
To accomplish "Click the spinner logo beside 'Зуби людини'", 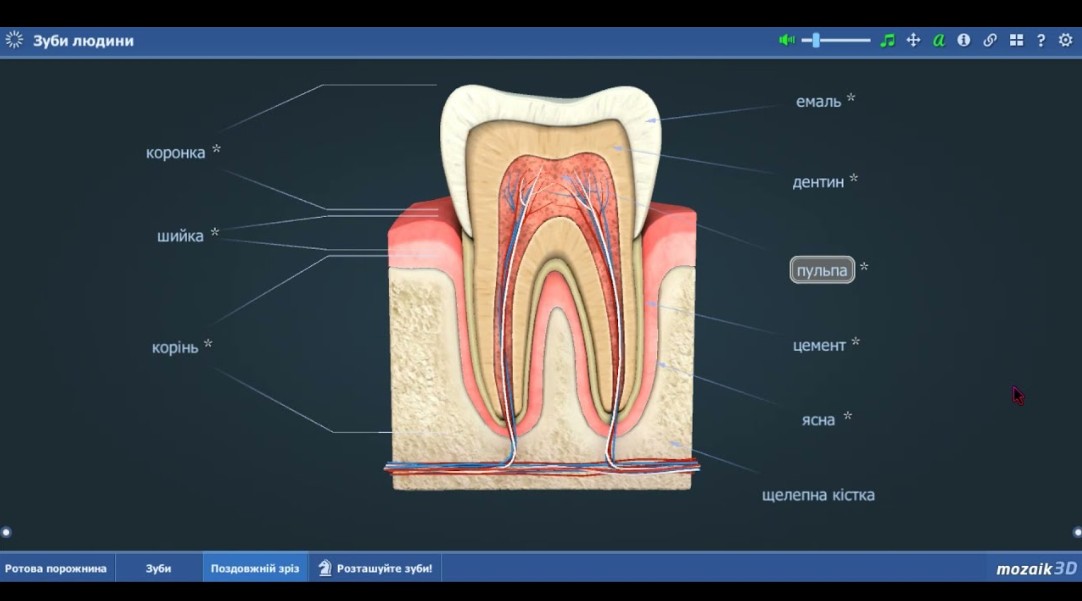I will (14, 40).
